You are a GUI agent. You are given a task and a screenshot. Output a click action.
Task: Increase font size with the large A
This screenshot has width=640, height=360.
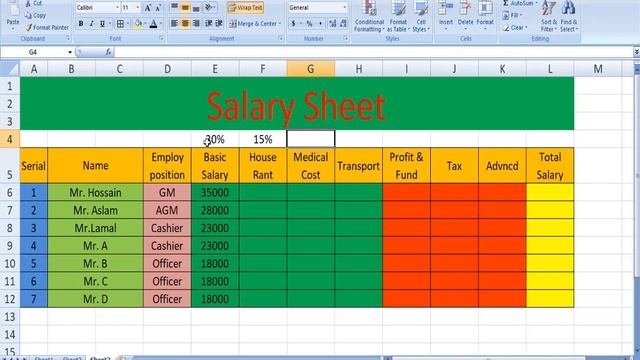coord(148,8)
